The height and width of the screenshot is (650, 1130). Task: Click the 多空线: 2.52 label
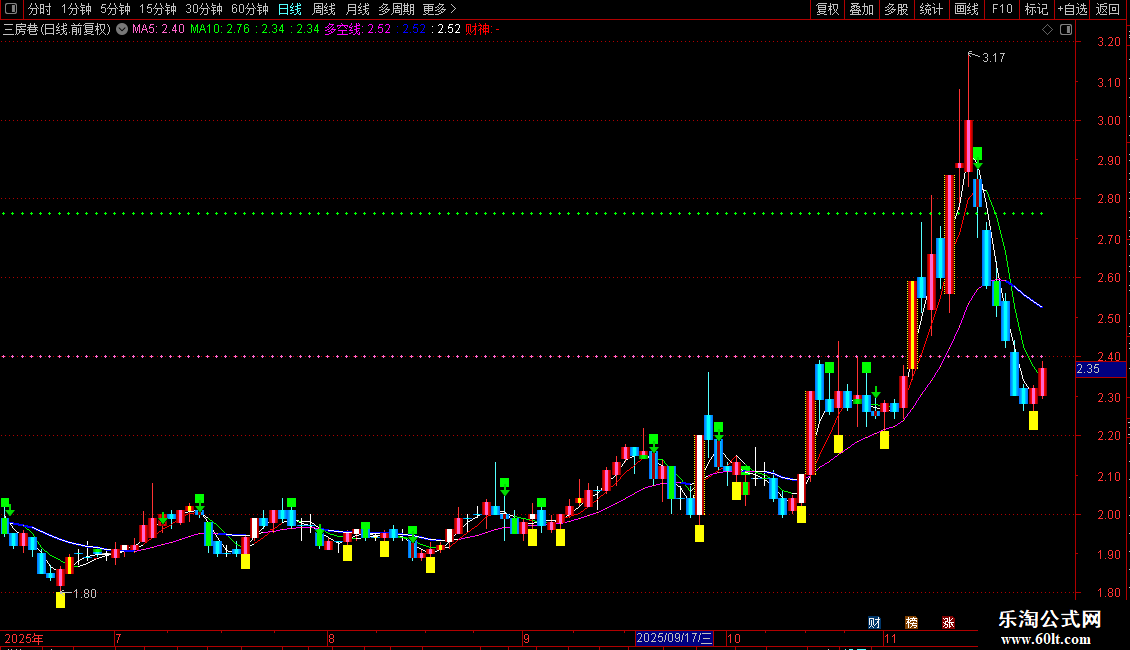pos(357,30)
